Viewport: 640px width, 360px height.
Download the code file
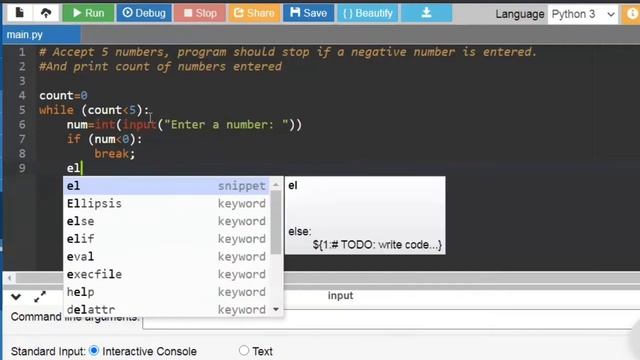point(426,13)
